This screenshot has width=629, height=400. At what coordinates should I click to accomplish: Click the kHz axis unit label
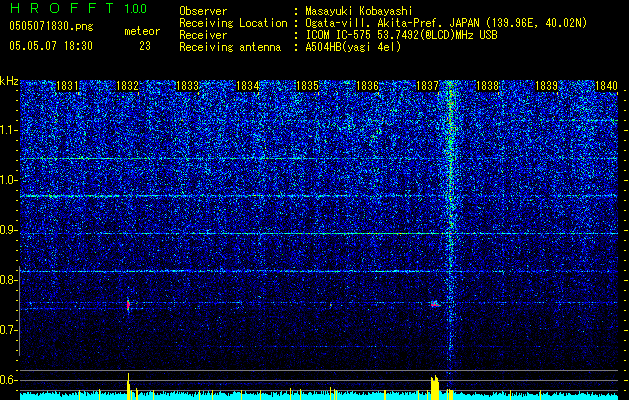(x=9, y=81)
